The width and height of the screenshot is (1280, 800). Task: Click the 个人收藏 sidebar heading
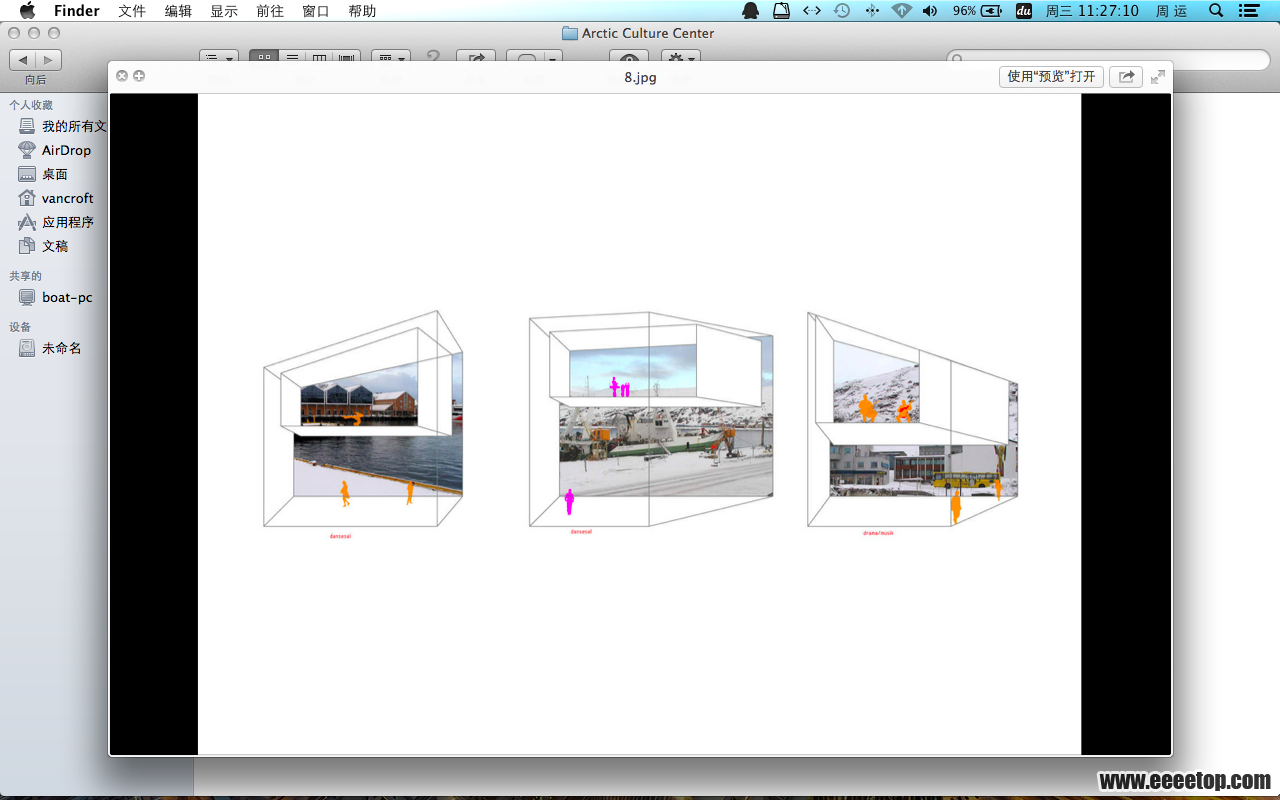point(31,105)
